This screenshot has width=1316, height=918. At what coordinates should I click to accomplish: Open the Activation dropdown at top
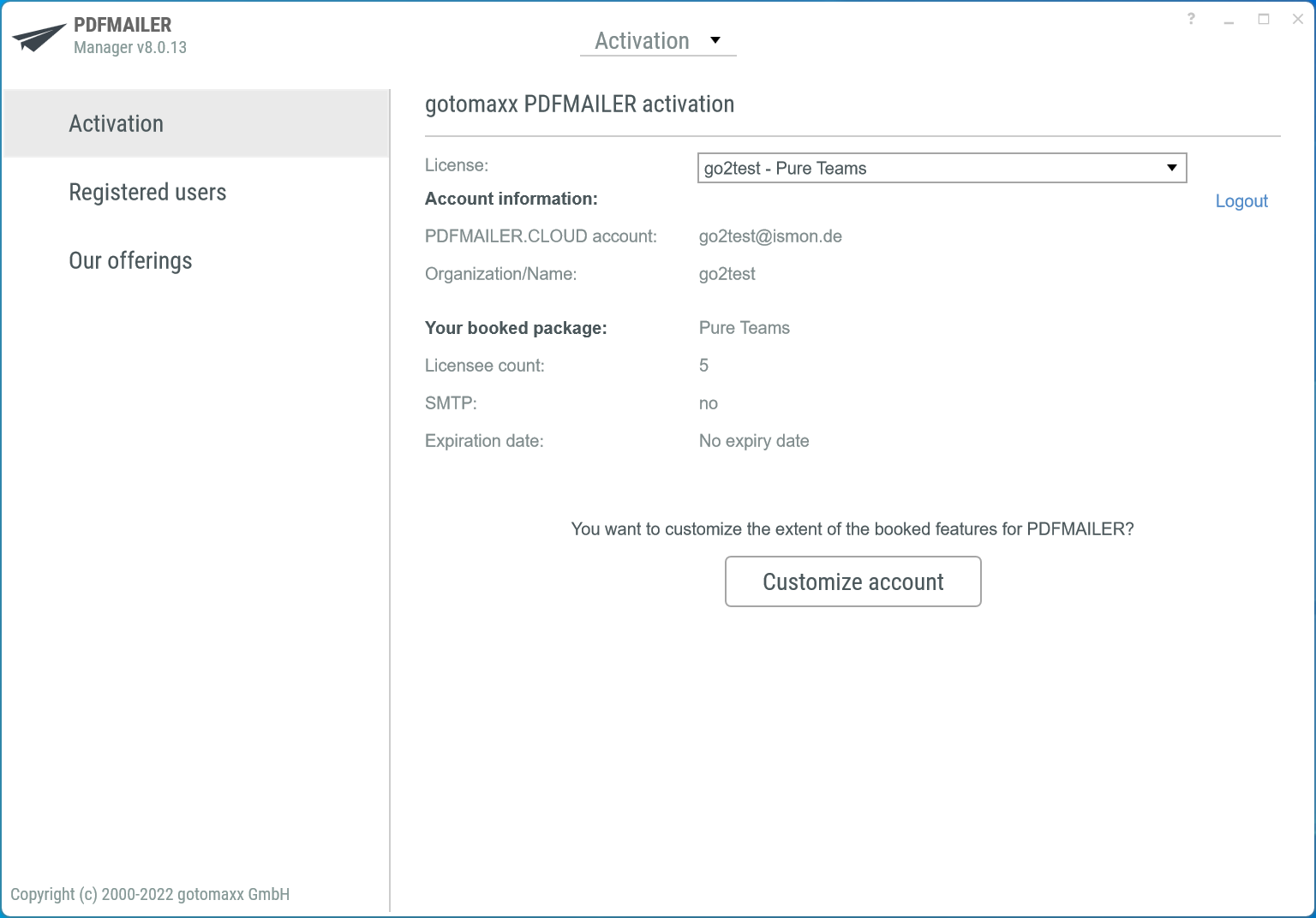[x=658, y=40]
